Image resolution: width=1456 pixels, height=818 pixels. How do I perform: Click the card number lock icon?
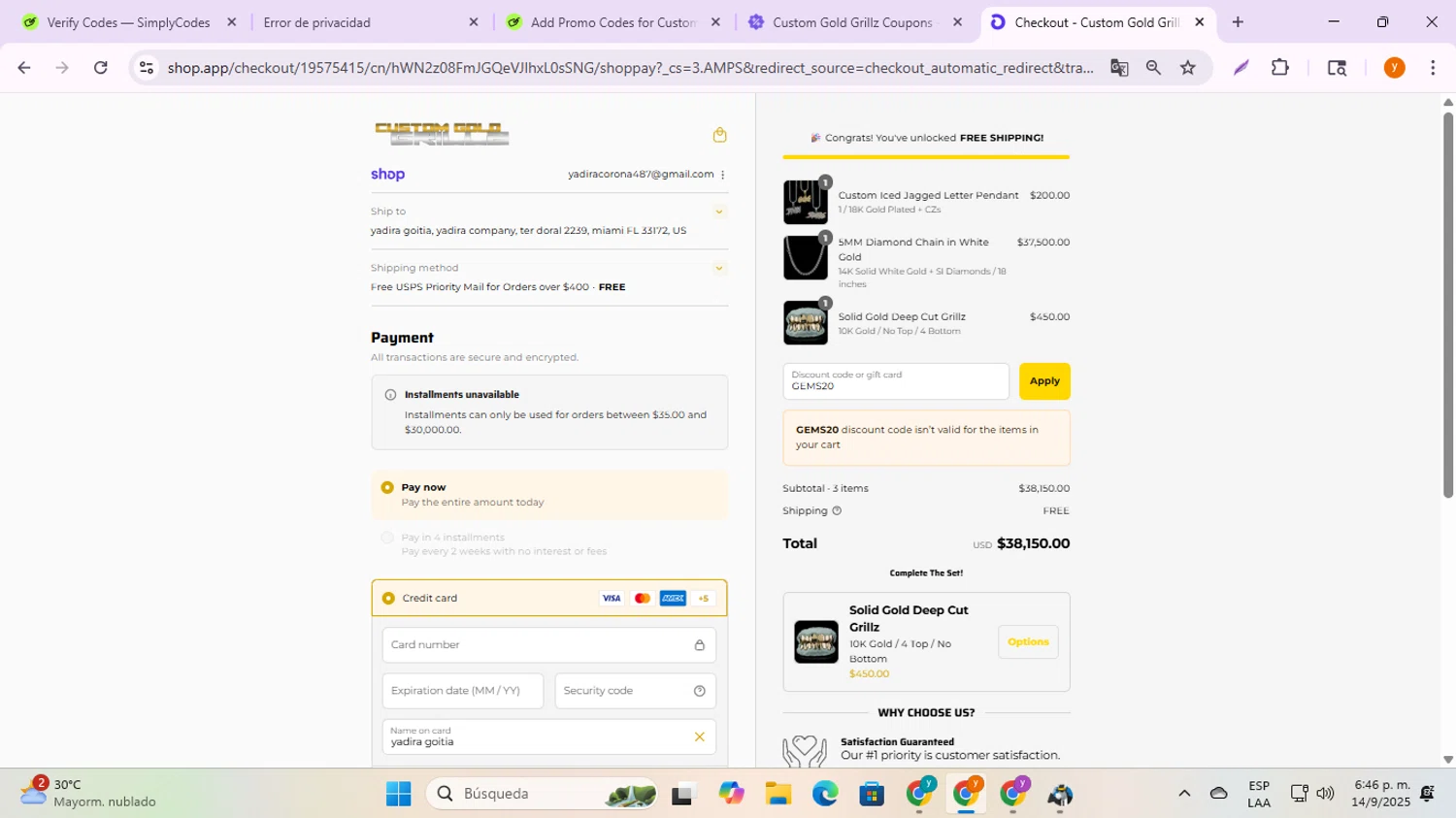coord(699,645)
